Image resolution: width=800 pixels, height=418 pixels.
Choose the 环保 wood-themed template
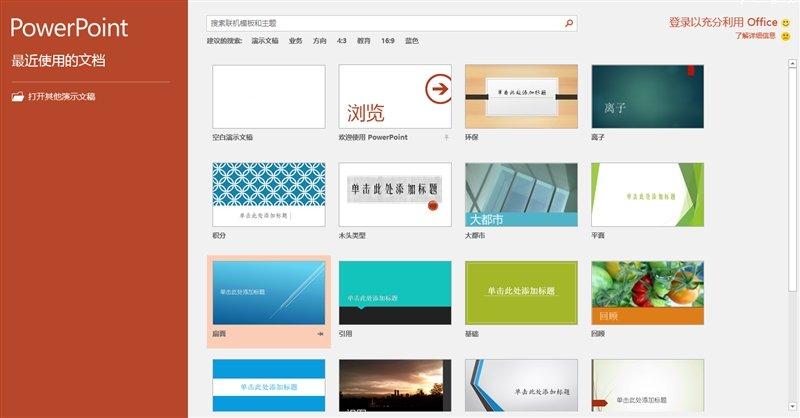(521, 96)
